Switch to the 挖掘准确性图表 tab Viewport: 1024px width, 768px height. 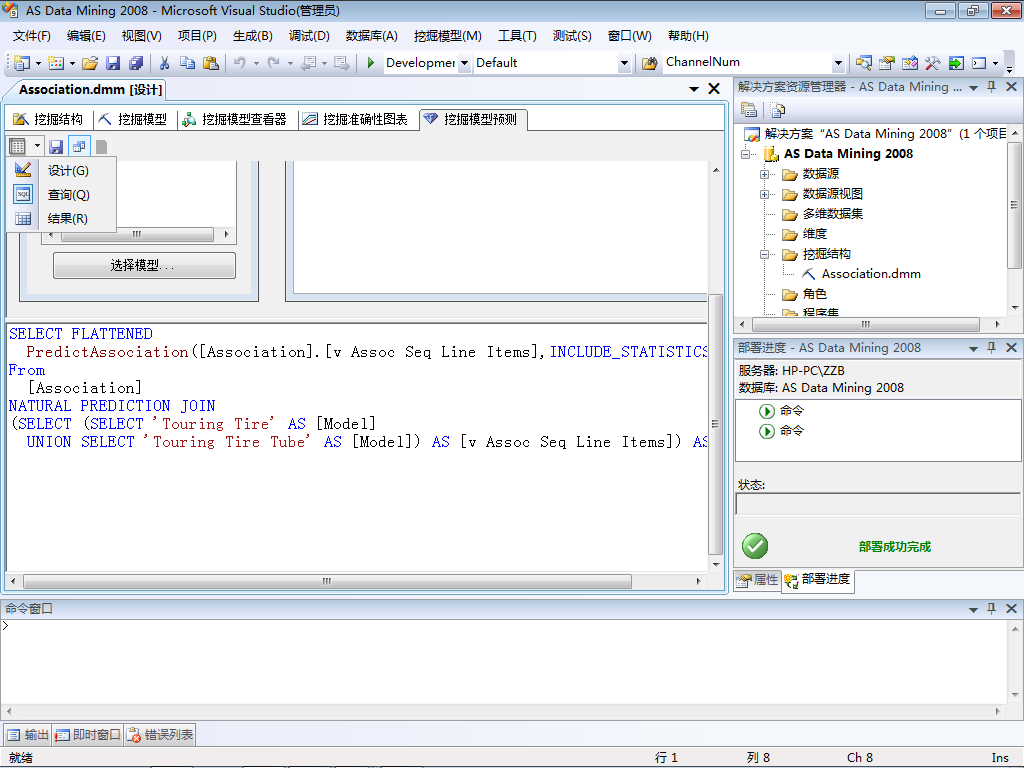click(x=355, y=119)
